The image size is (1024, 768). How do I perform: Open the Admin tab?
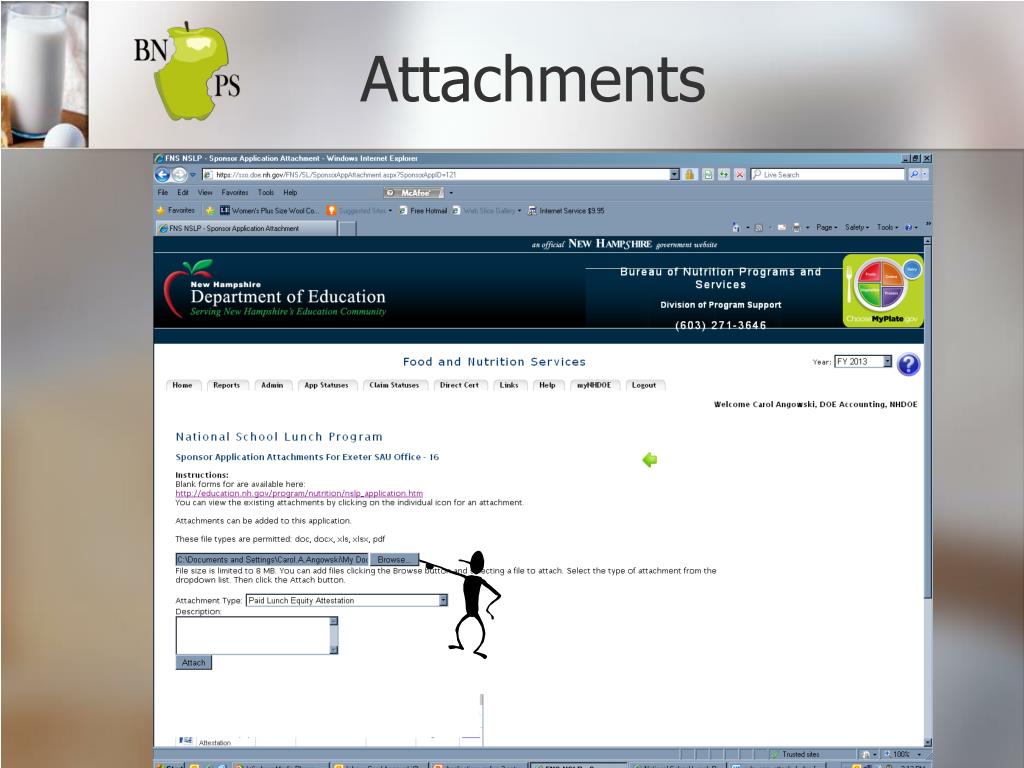272,385
